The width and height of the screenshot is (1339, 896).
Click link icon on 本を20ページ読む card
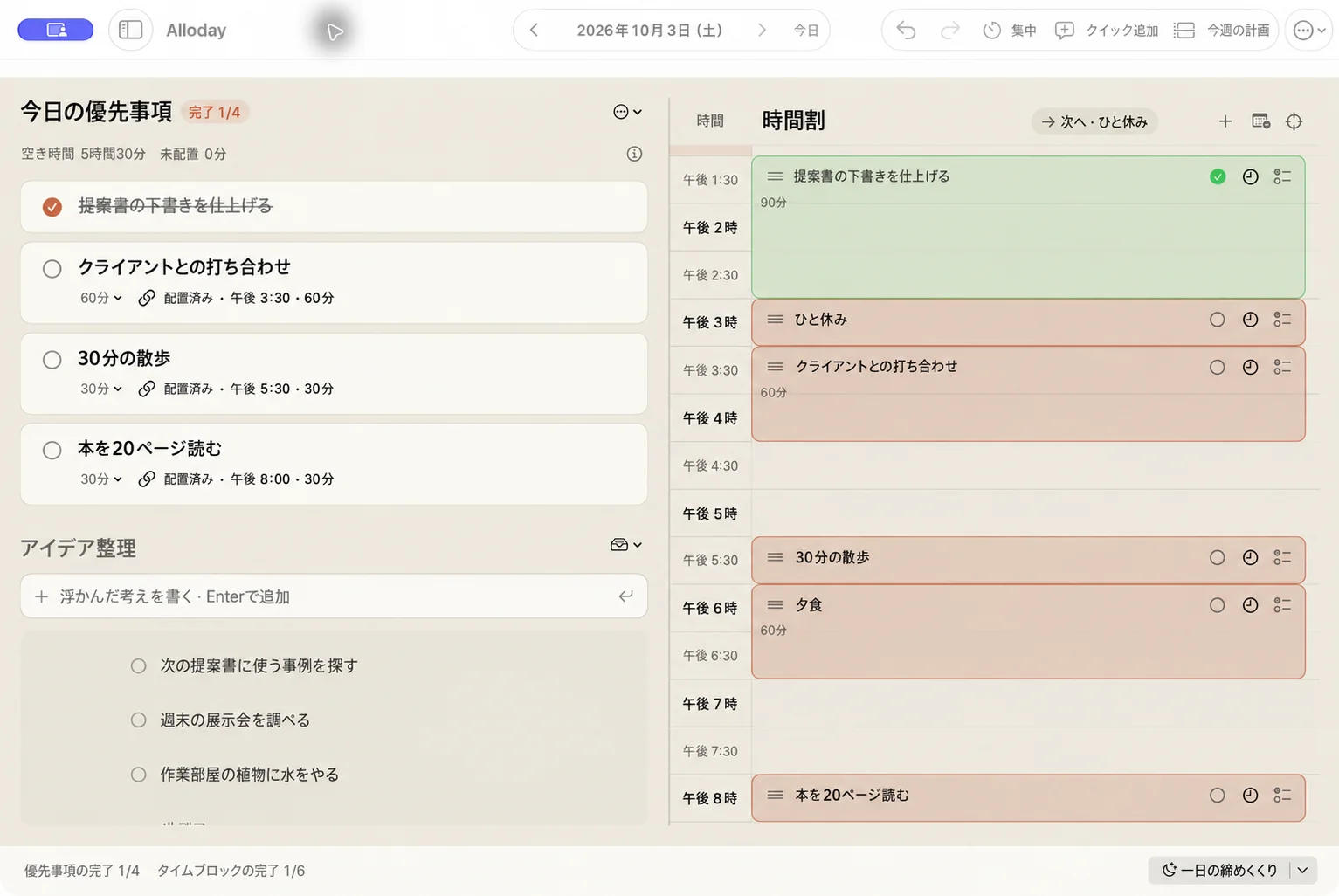pyautogui.click(x=147, y=479)
